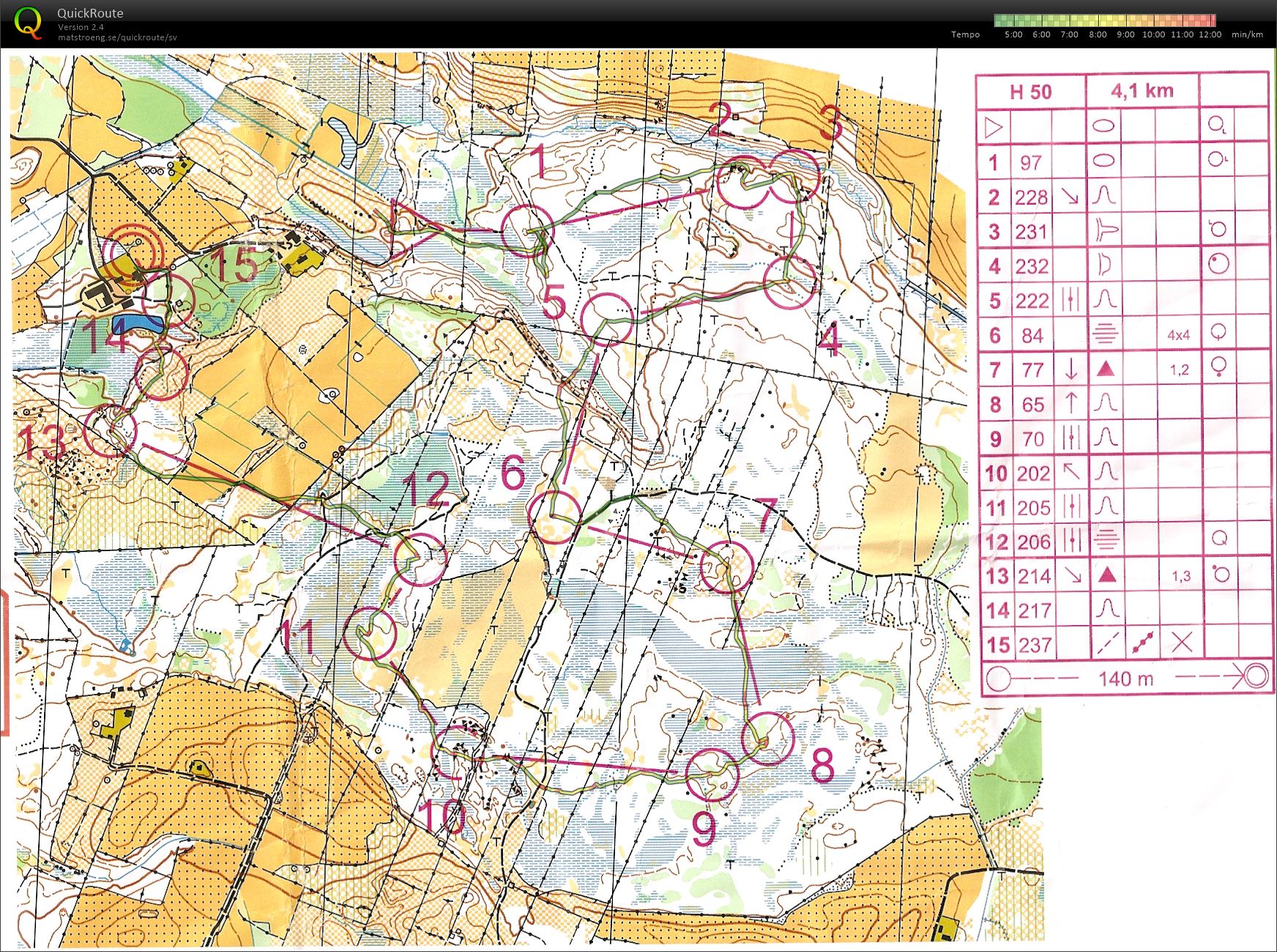Click the H 50 class header cell
The height and width of the screenshot is (952, 1277).
pos(1030,92)
